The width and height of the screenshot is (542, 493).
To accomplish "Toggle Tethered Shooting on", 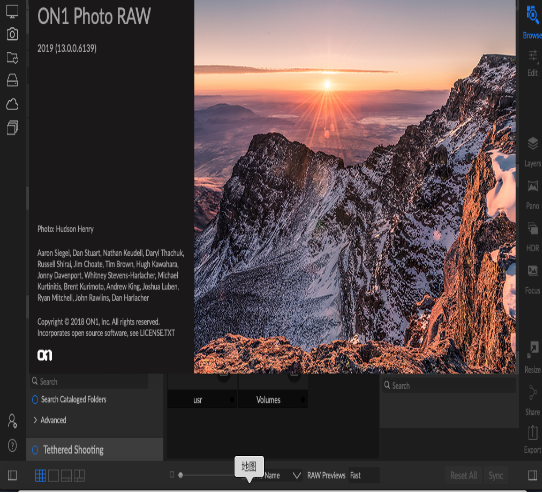I will pos(35,450).
